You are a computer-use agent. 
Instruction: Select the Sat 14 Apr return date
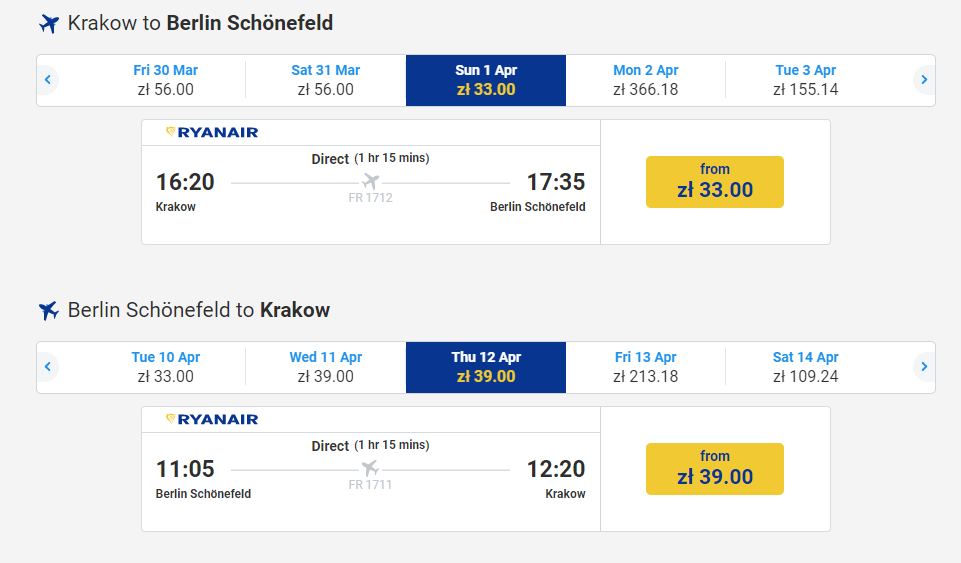click(806, 367)
